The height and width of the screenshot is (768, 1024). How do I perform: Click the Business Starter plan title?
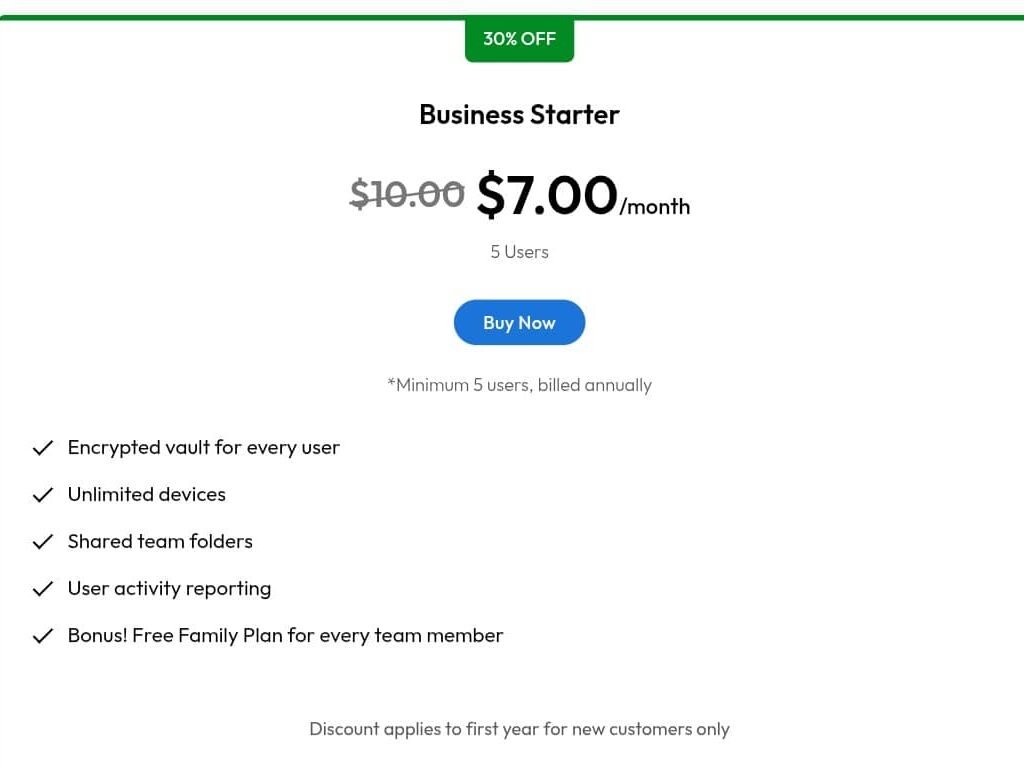519,115
